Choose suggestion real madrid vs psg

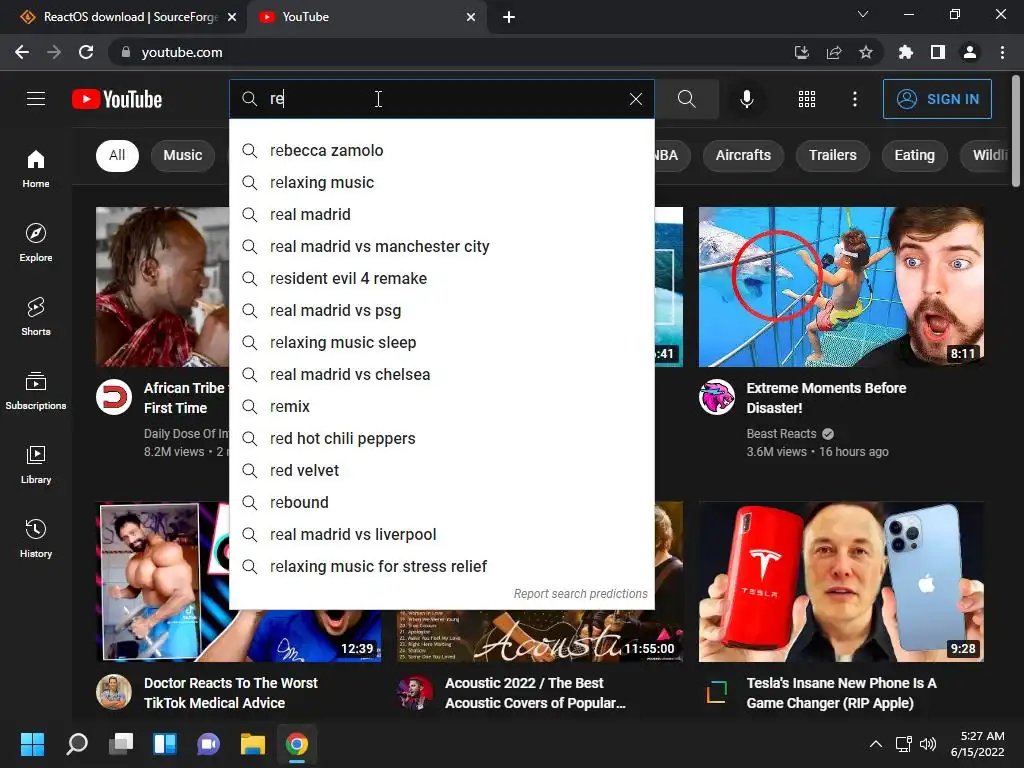(441, 310)
